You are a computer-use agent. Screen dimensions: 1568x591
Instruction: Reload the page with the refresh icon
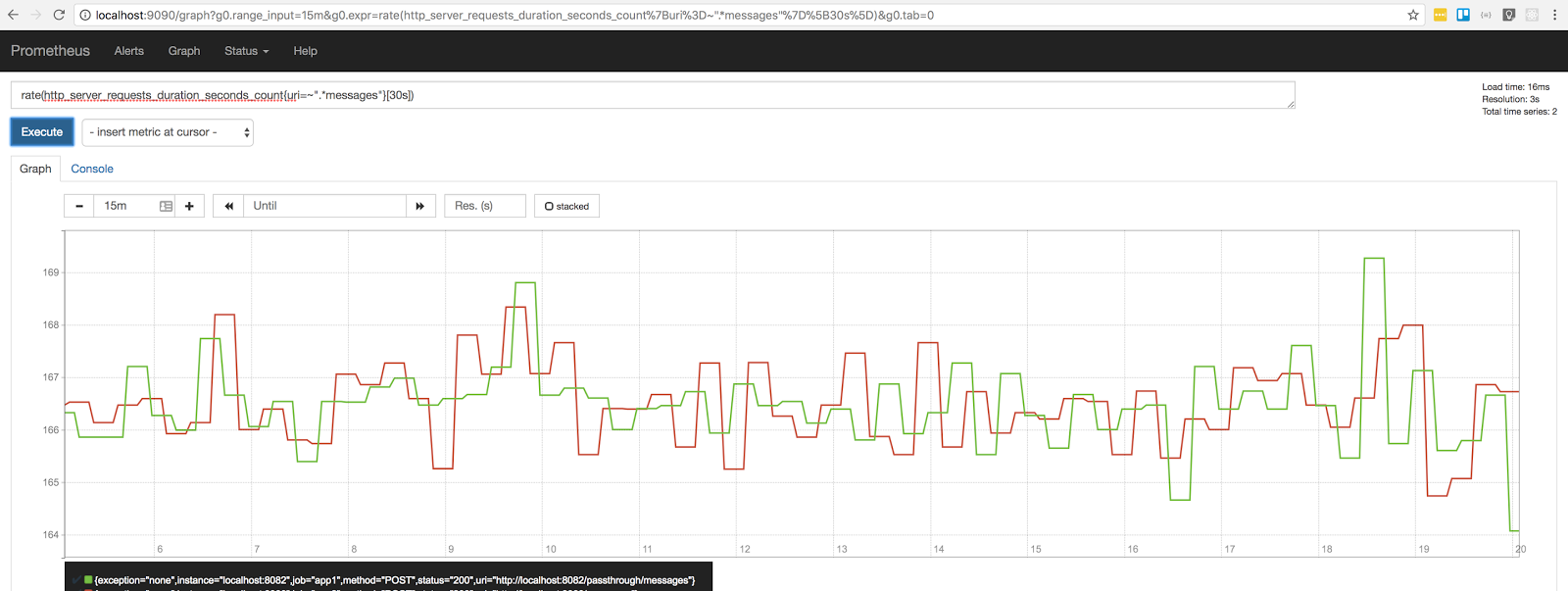coord(59,15)
